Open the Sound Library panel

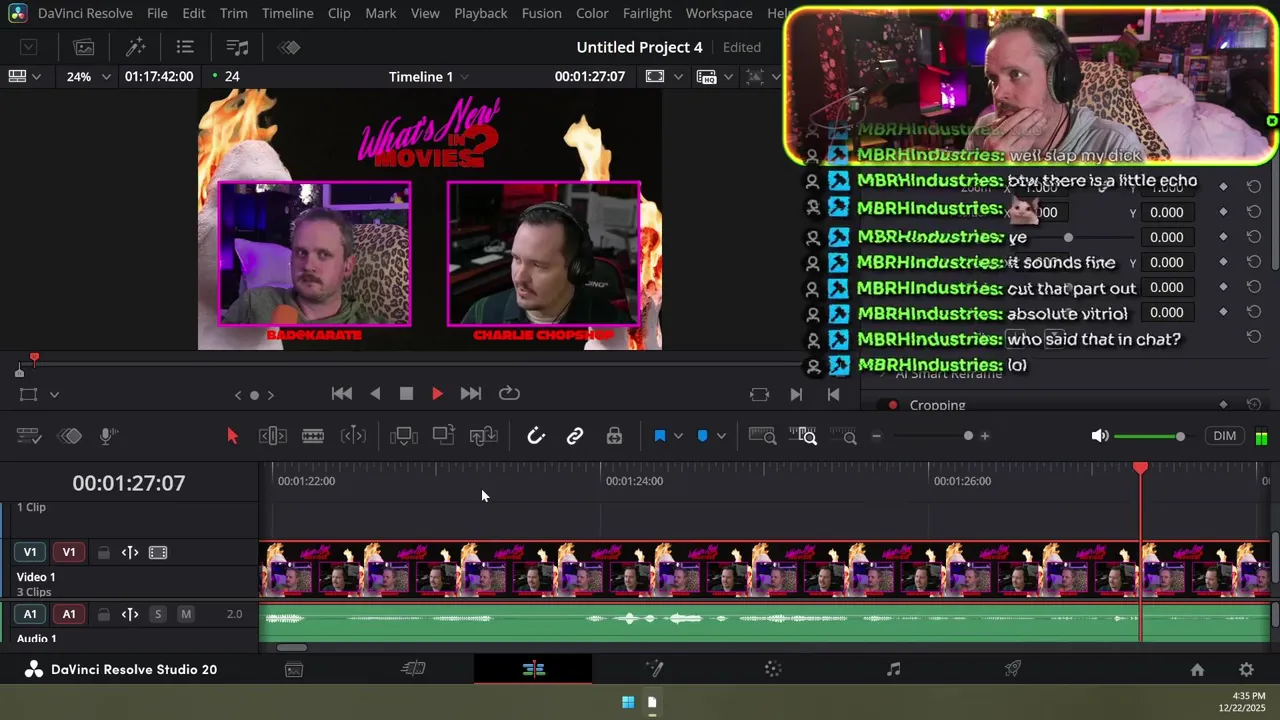[x=237, y=47]
